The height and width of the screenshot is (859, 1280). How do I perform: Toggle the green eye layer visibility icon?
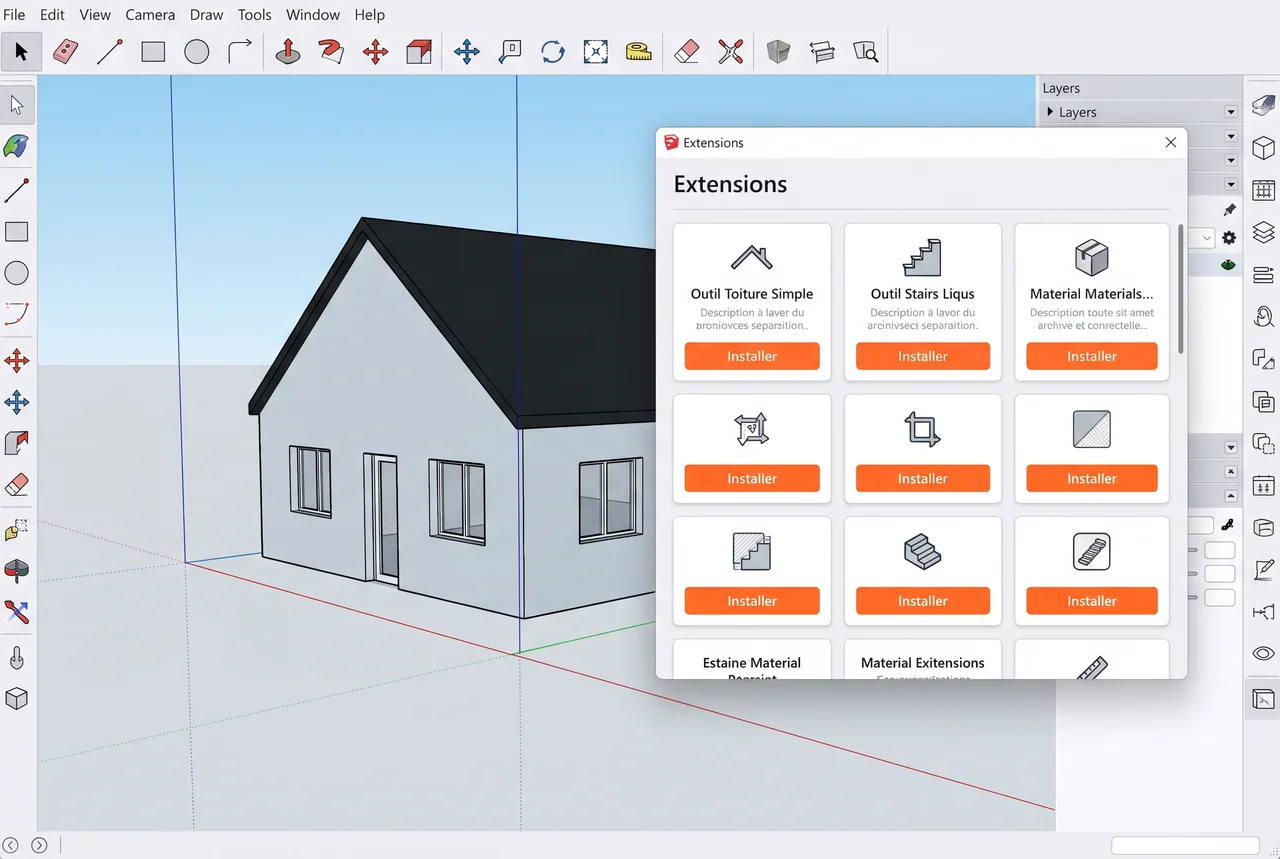[x=1228, y=266]
